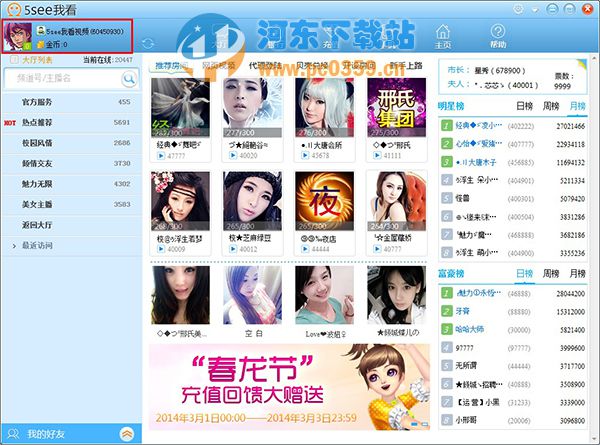Click the play icon next to 40009
The height and width of the screenshot is (445, 600).
click(161, 249)
